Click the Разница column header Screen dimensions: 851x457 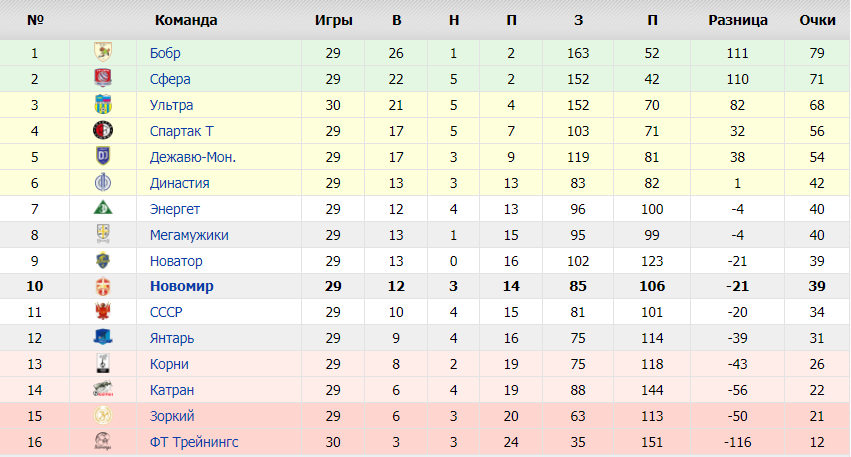point(738,20)
